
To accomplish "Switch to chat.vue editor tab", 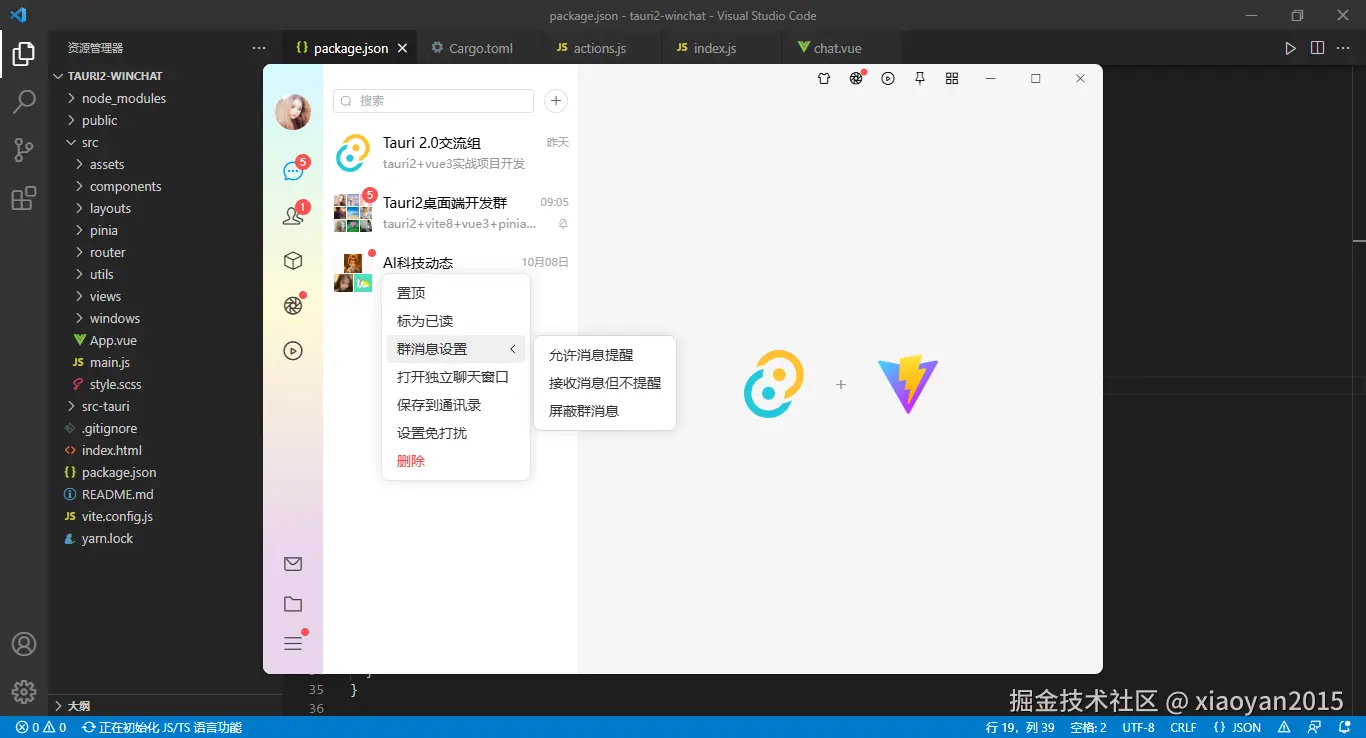I will point(837,48).
